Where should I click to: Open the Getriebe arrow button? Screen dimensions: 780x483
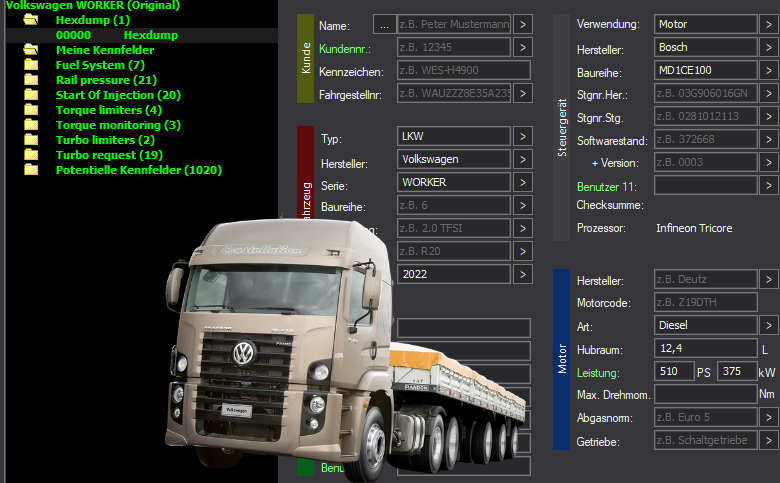tap(770, 440)
